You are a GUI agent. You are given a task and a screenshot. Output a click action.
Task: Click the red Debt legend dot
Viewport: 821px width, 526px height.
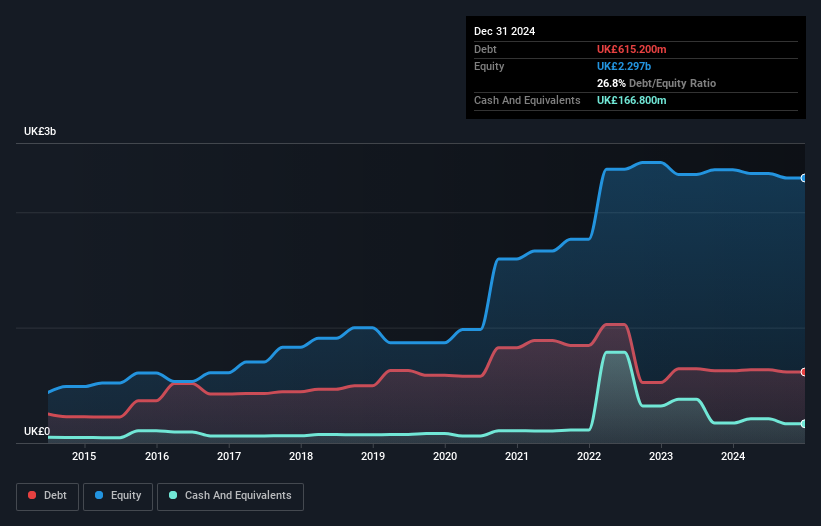32,495
